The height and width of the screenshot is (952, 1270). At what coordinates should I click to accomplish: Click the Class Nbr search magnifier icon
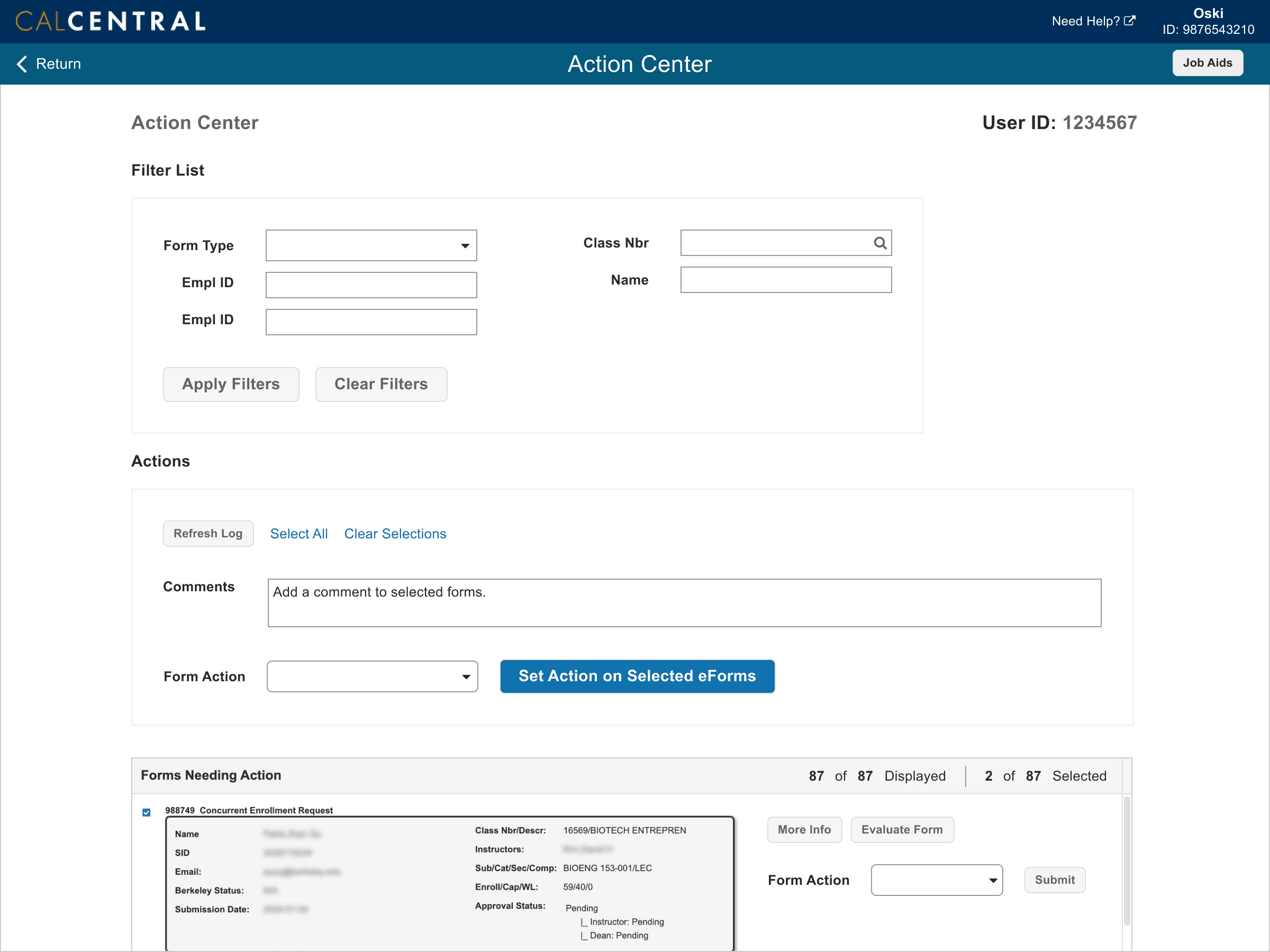pyautogui.click(x=879, y=243)
